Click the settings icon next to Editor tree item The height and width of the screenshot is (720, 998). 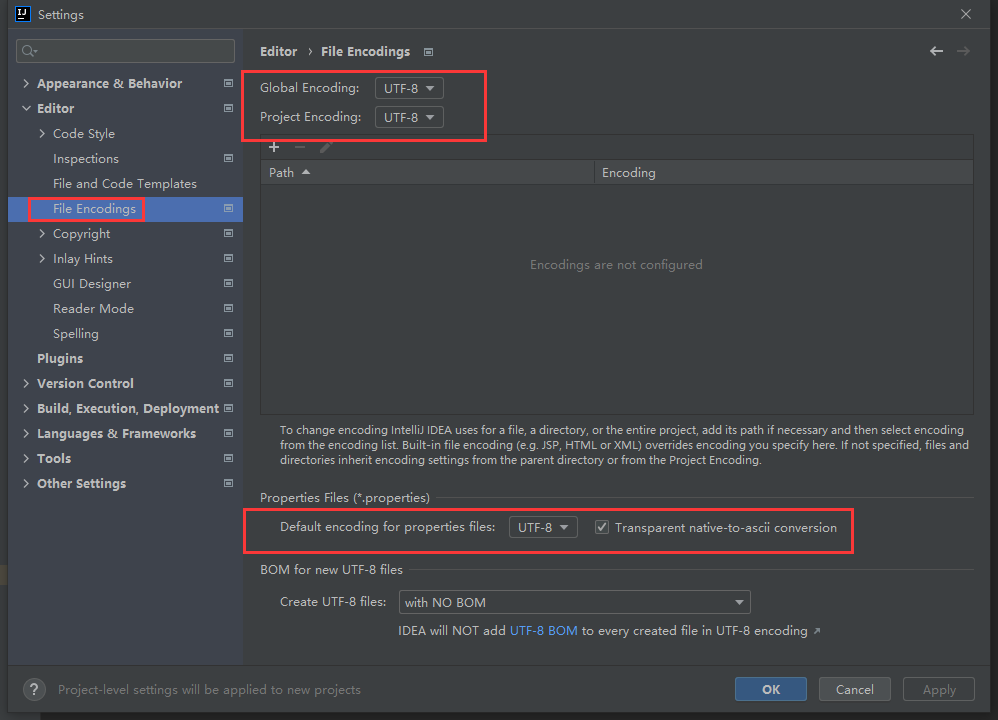click(229, 108)
